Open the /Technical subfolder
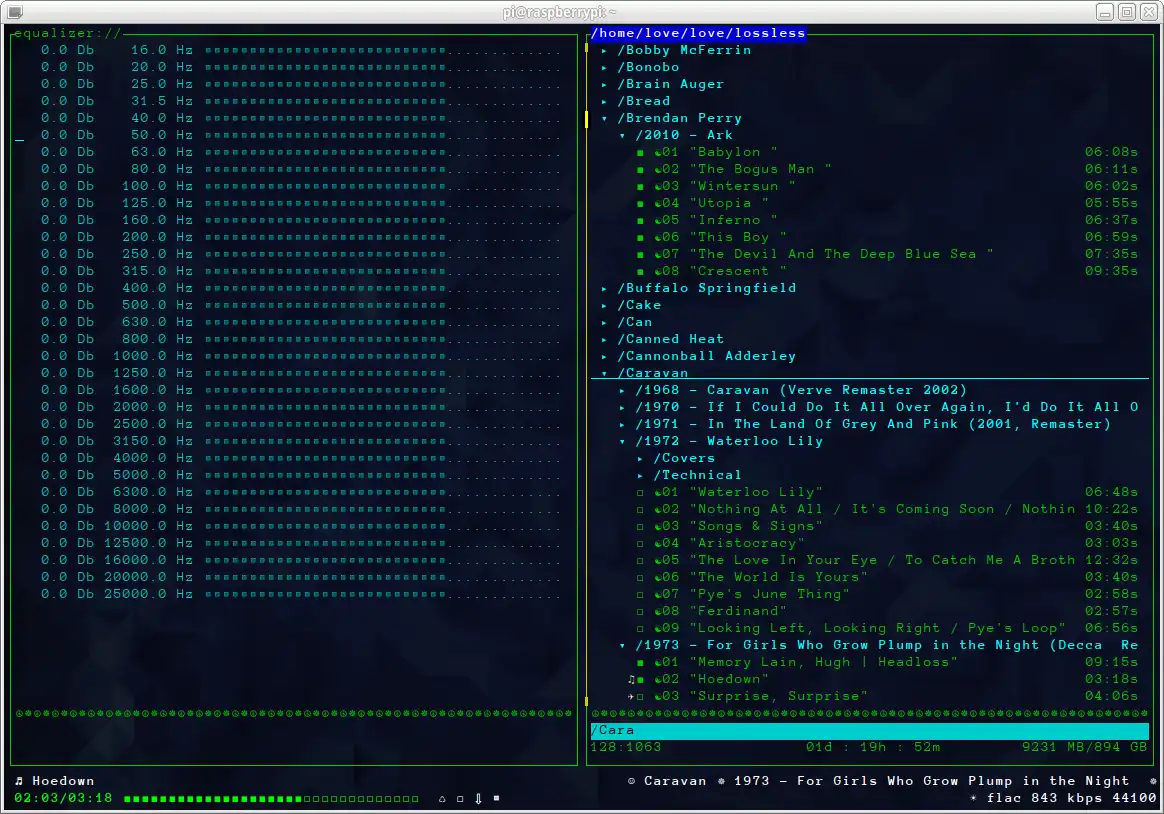This screenshot has height=814, width=1164. 697,475
